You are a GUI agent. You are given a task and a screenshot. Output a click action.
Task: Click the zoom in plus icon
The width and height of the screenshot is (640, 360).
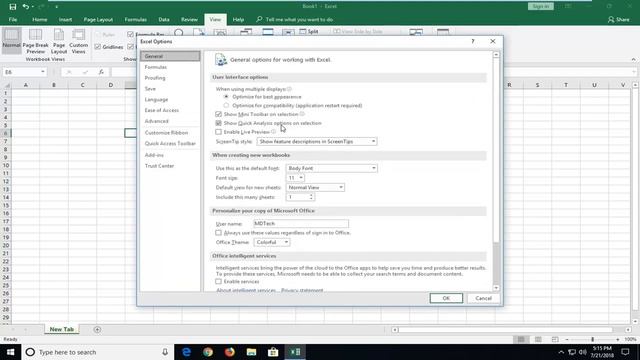(618, 339)
